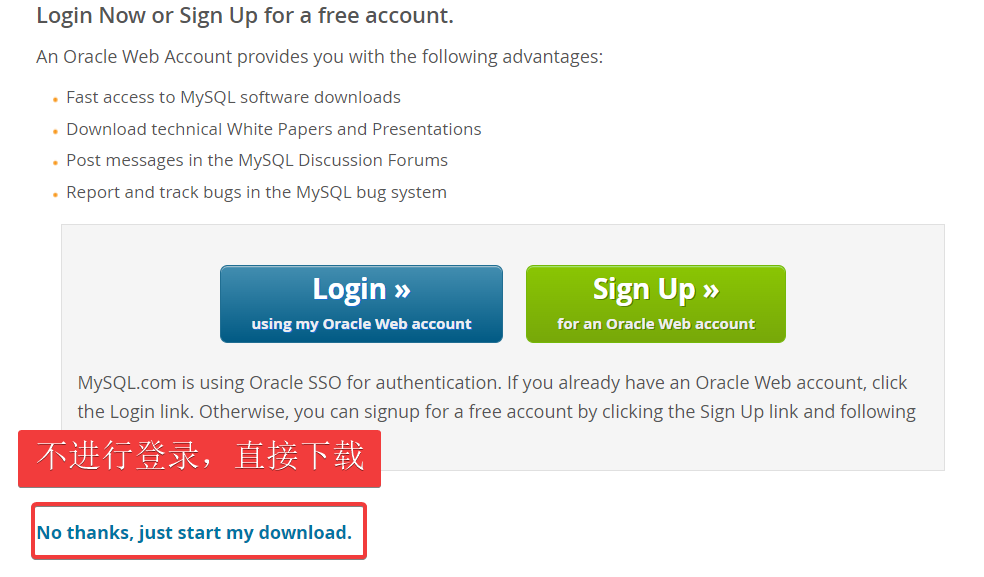
Task: Click the blue Login button
Action: (361, 304)
